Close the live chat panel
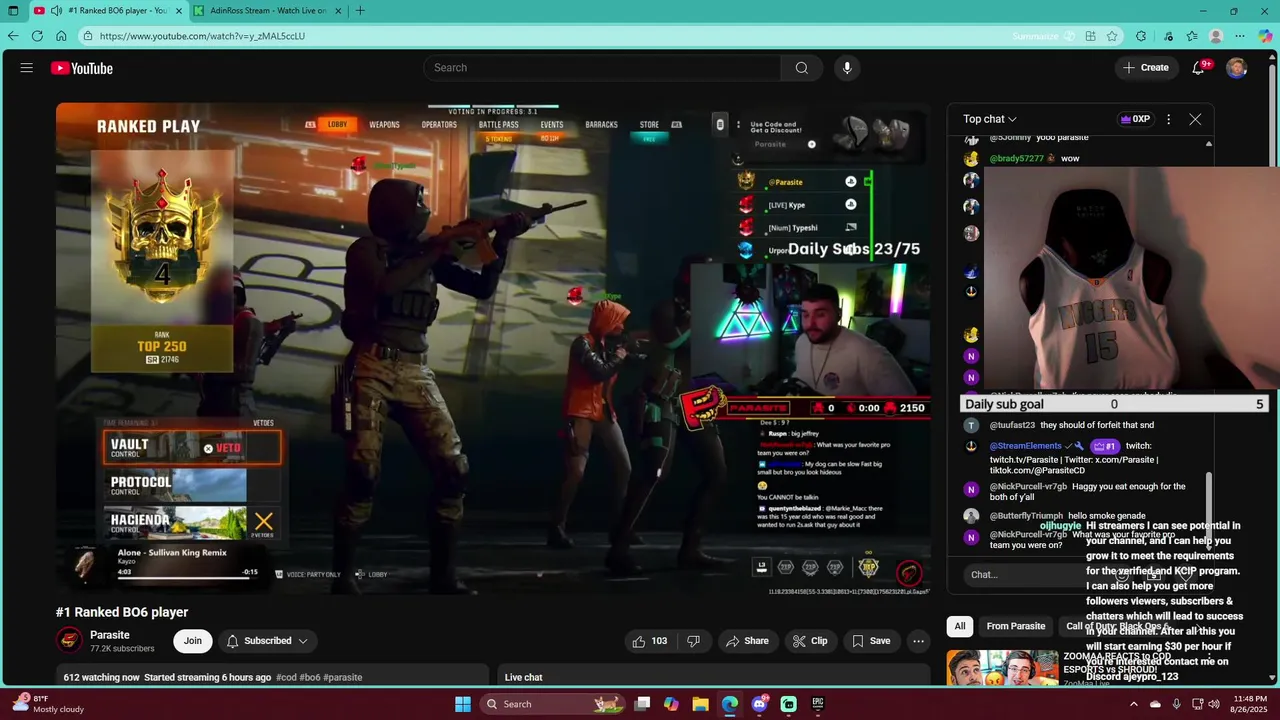The image size is (1280, 720). tap(1195, 119)
